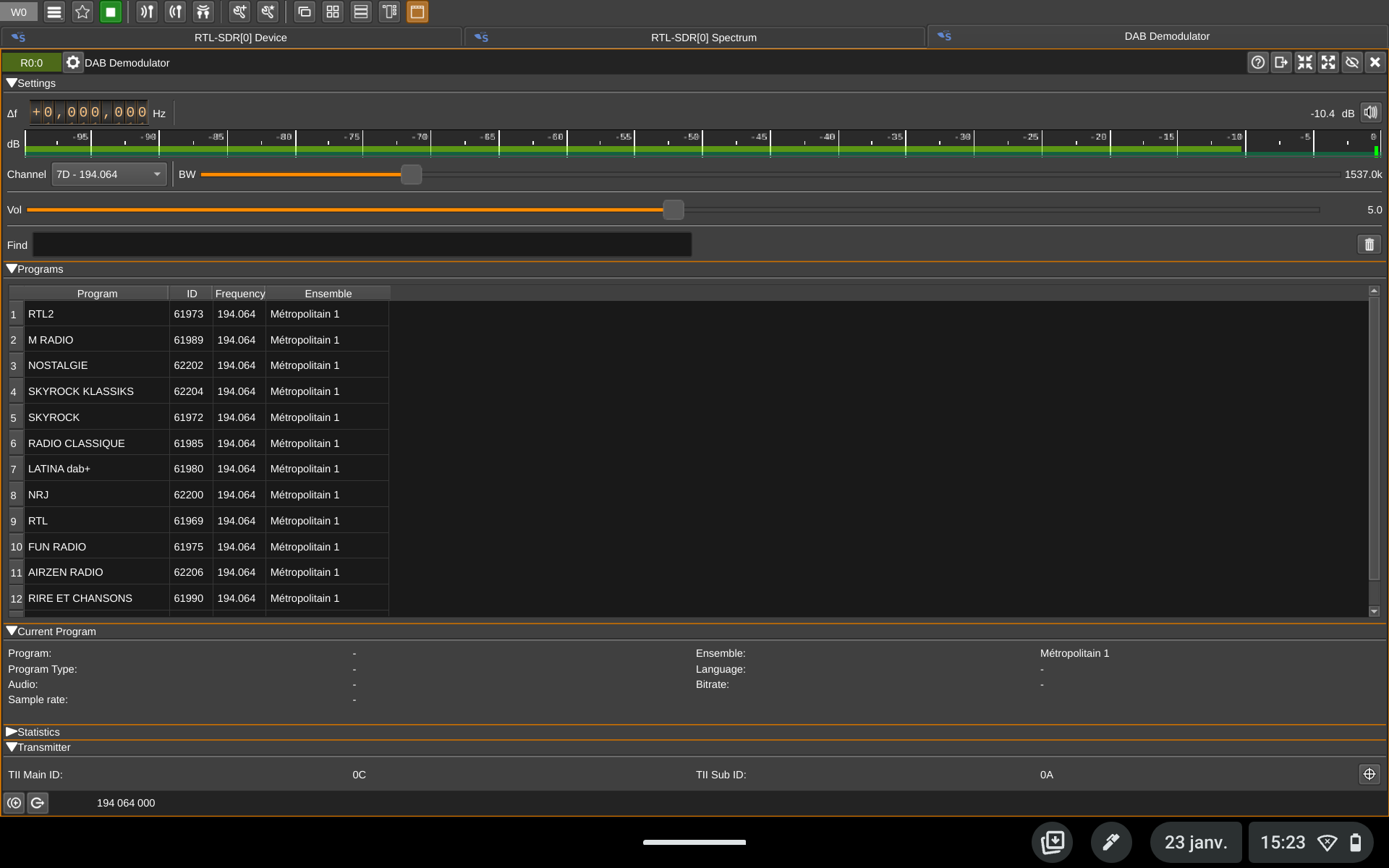Clear programs with the trash icon
The width and height of the screenshot is (1389, 868).
(1369, 244)
